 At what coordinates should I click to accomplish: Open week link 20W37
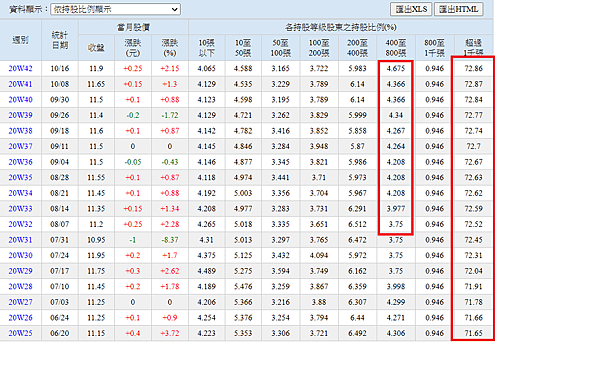point(21,146)
